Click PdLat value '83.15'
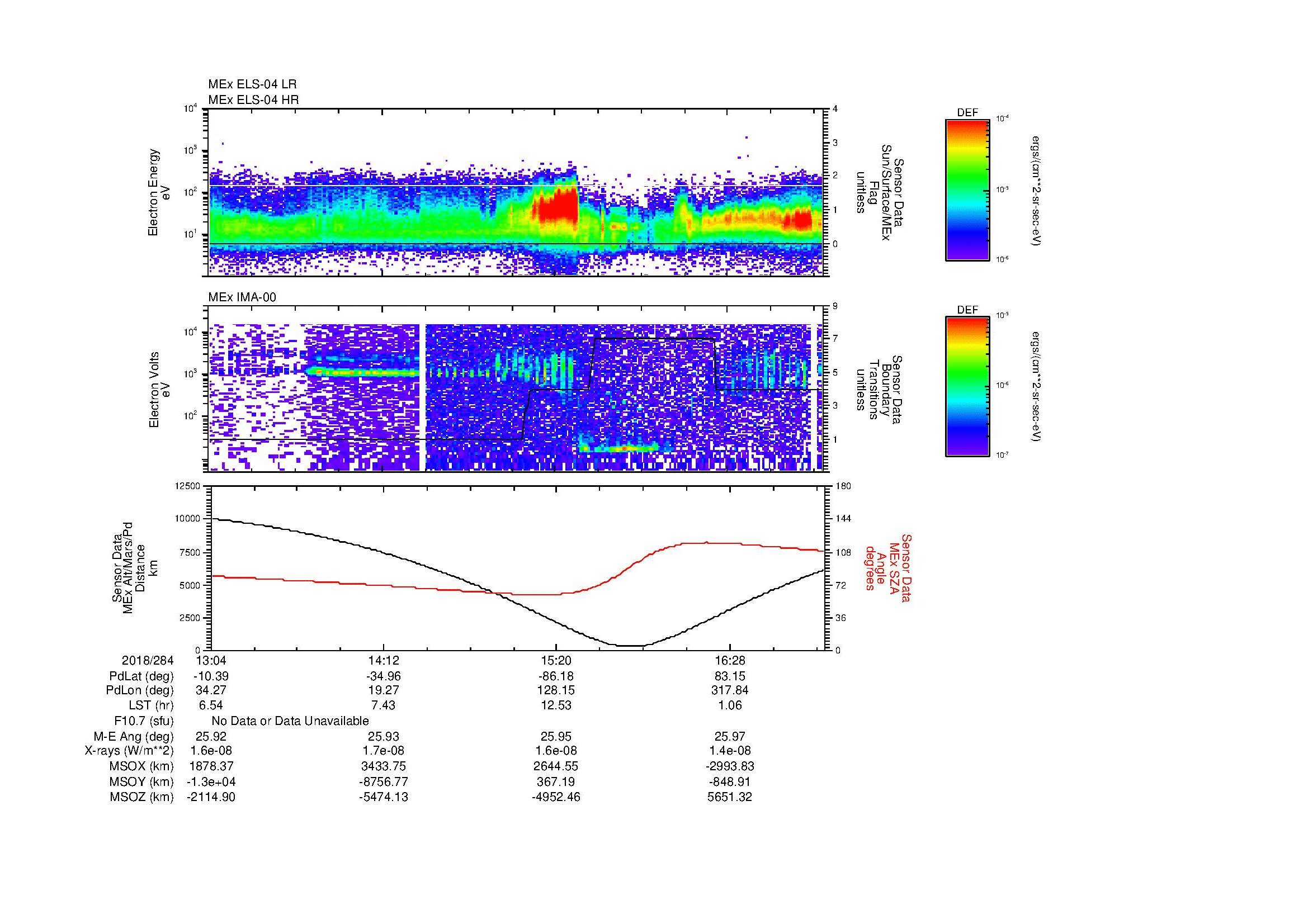Viewport: 1308px width, 924px height. point(730,676)
